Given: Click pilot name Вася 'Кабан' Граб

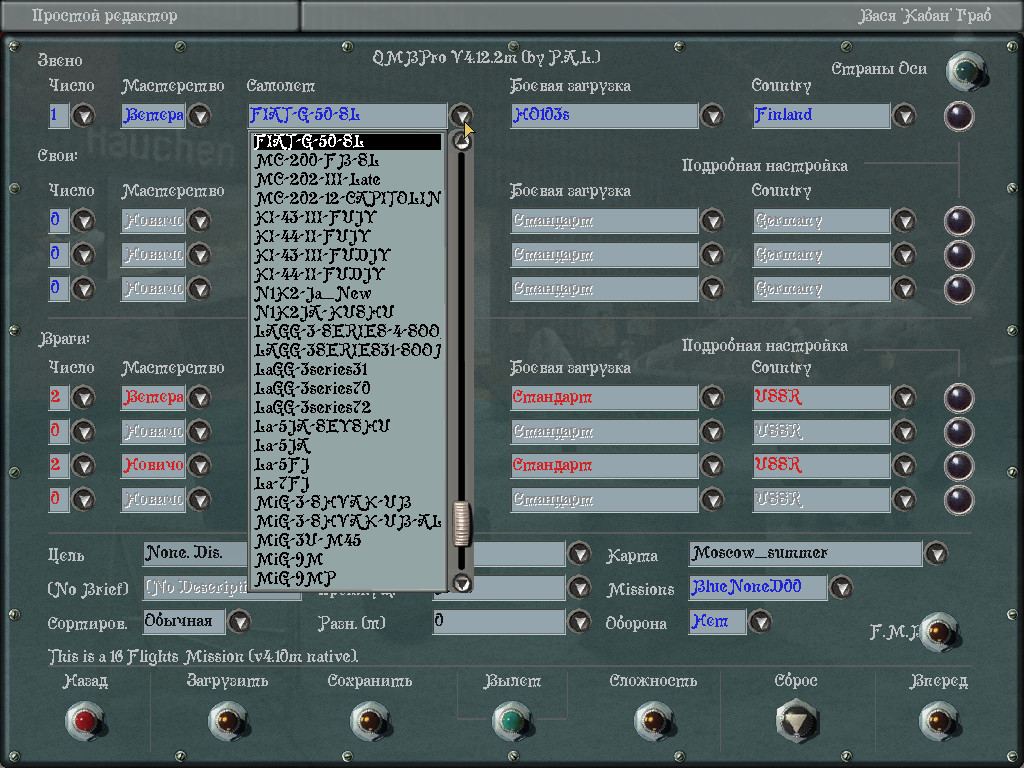Looking at the screenshot, I should [x=923, y=16].
